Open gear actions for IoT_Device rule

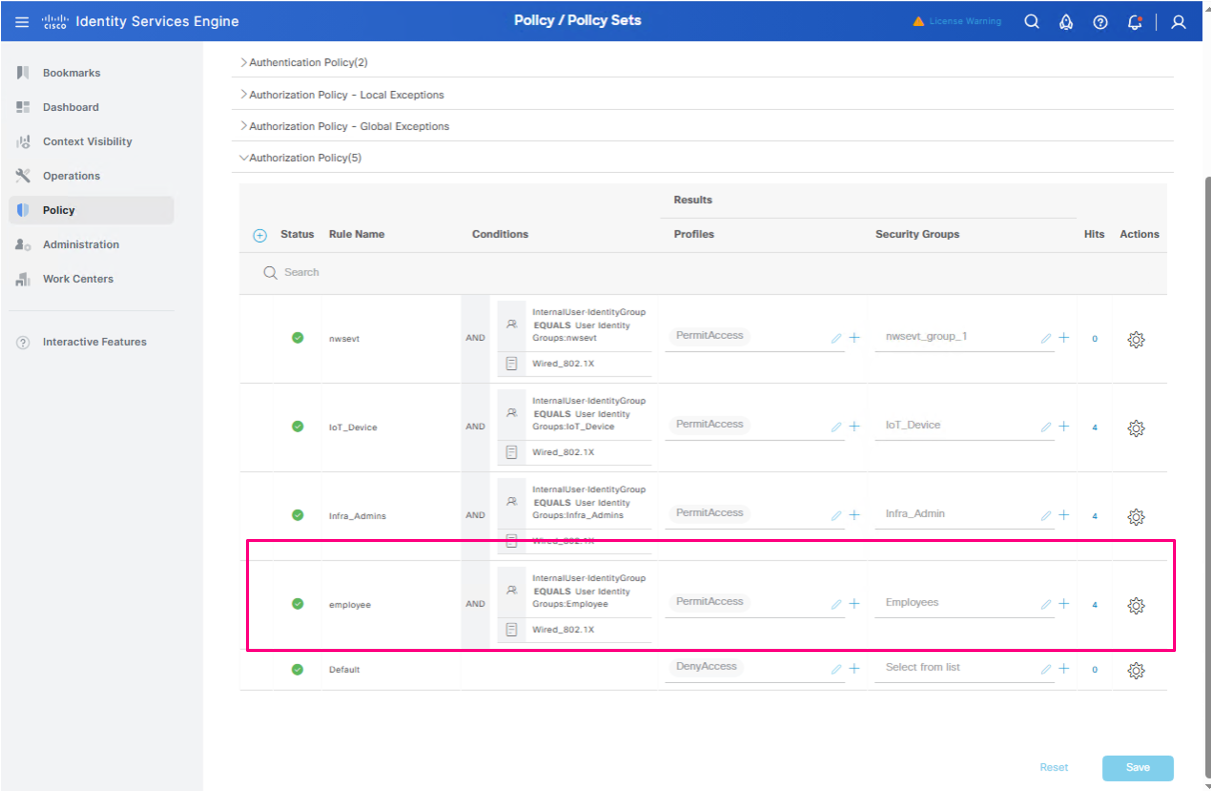pyautogui.click(x=1136, y=428)
